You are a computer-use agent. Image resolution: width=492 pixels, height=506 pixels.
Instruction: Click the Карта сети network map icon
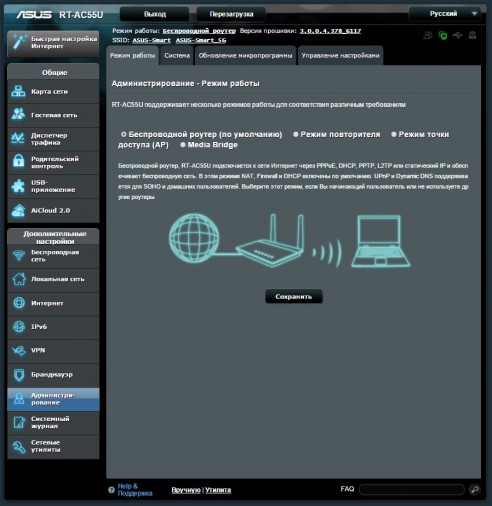18,91
